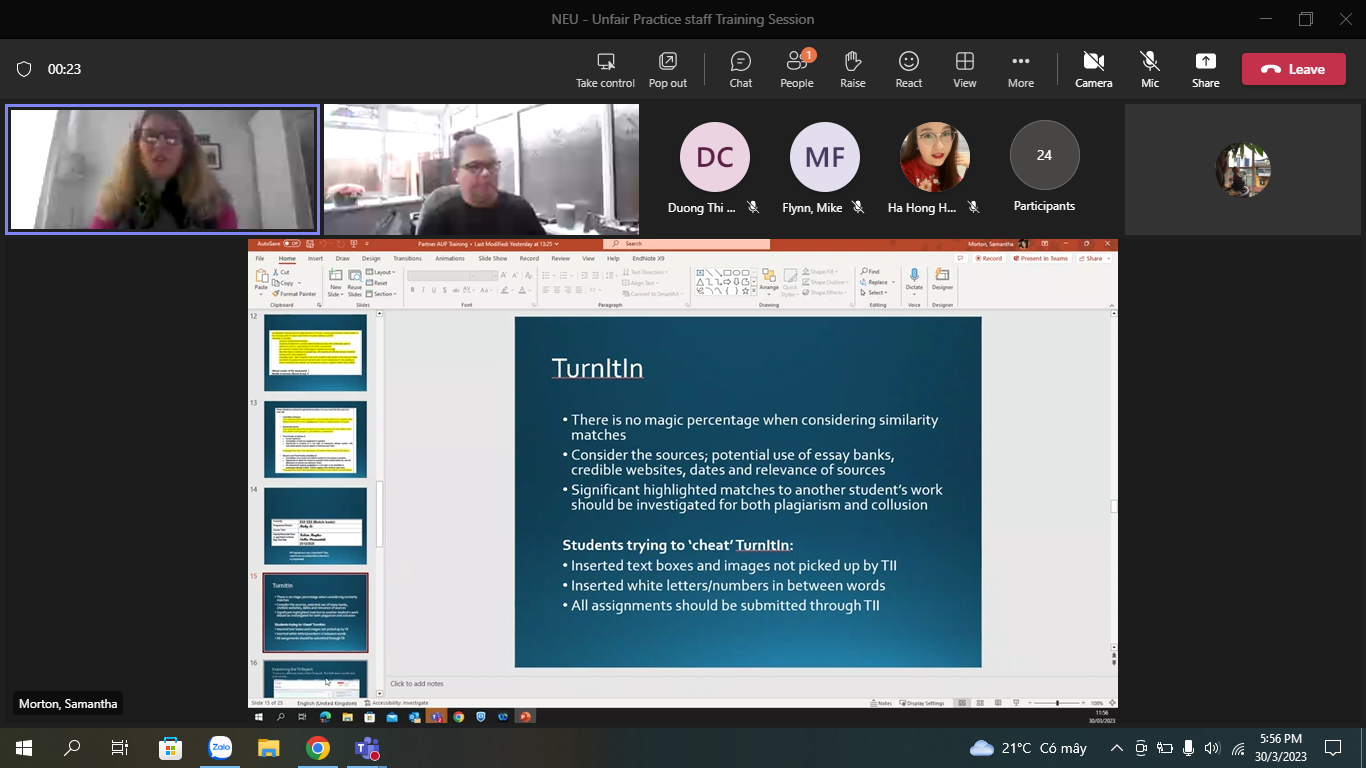This screenshot has height=768, width=1366.
Task: Expand the Section dropdown
Action: pos(383,294)
